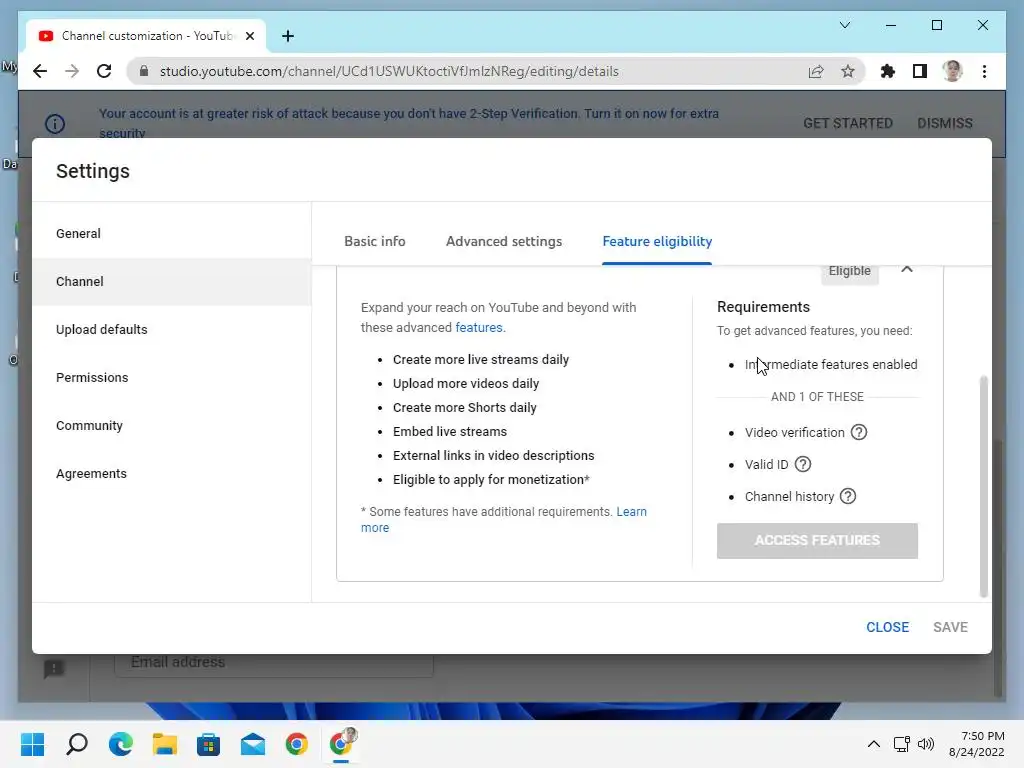
Task: Click 'Embed live streams' list item
Action: pos(450,432)
